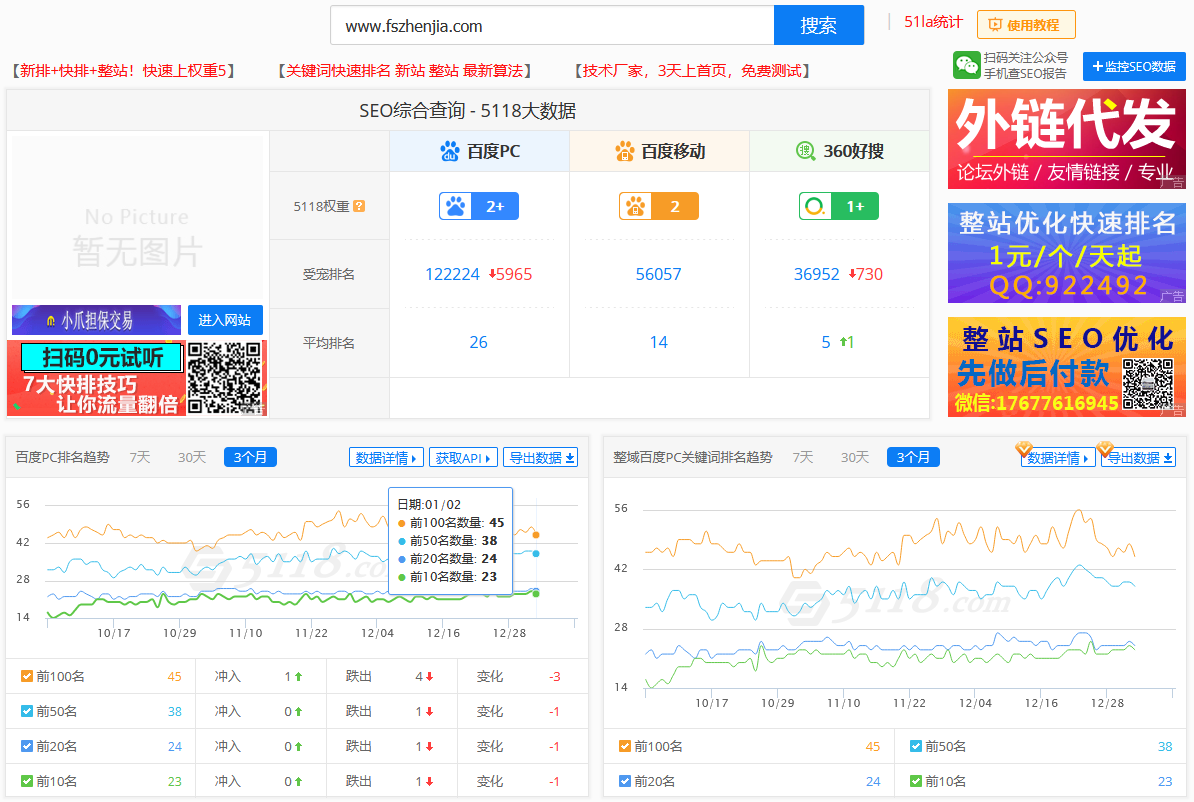The height and width of the screenshot is (802, 1194).
Task: Click 前50名 count 38 in 整域百度PC关键词排名趋势 panel
Action: (x=1165, y=746)
